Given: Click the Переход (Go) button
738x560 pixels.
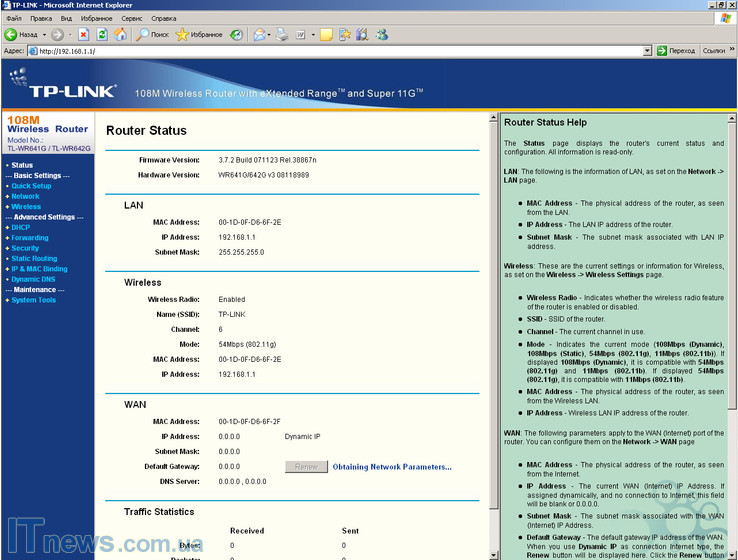Looking at the screenshot, I should pyautogui.click(x=676, y=50).
